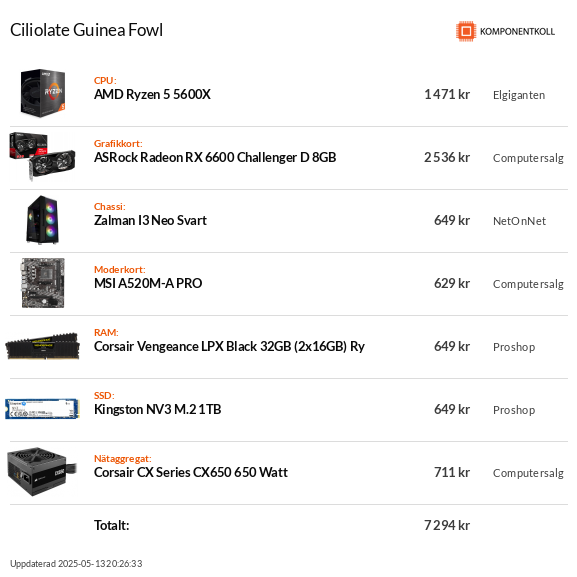Viewport: 577px width, 577px height.
Task: Visit the Elgiganten store link
Action: [x=519, y=95]
